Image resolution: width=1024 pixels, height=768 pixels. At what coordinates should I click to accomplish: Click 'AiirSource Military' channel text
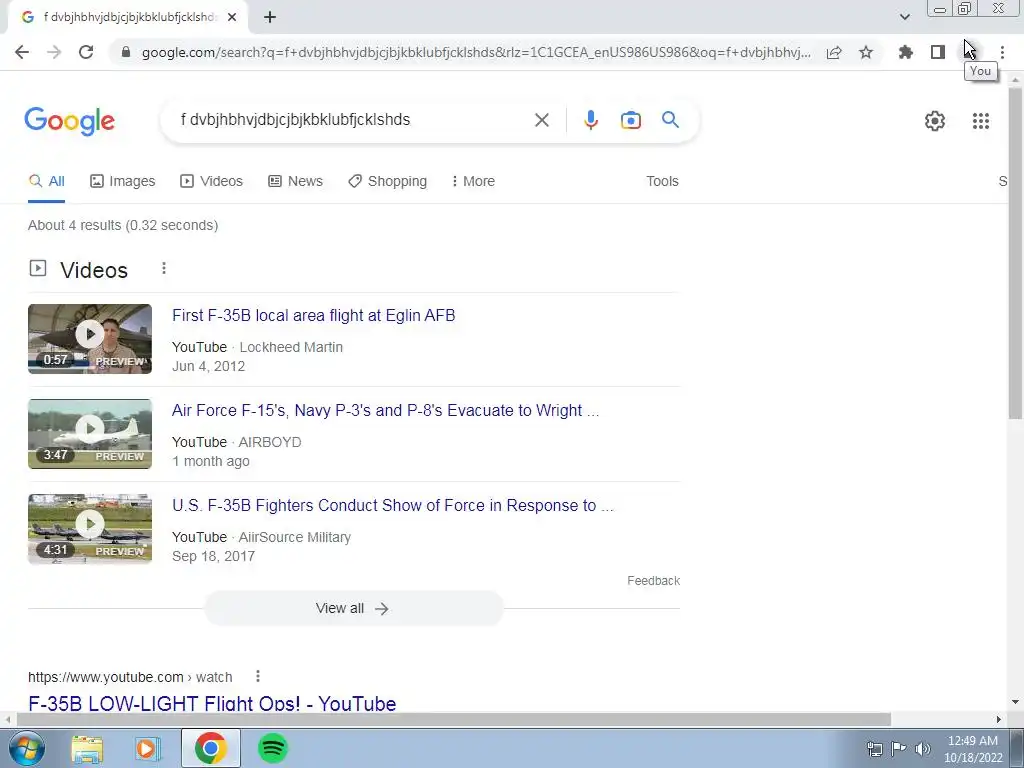(x=295, y=537)
